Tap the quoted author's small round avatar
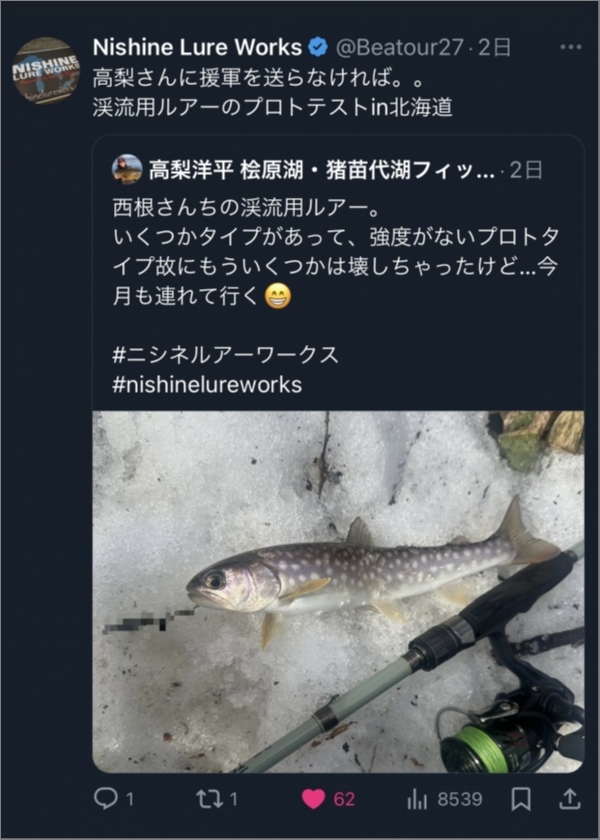Viewport: 600px width, 840px height. (x=127, y=169)
